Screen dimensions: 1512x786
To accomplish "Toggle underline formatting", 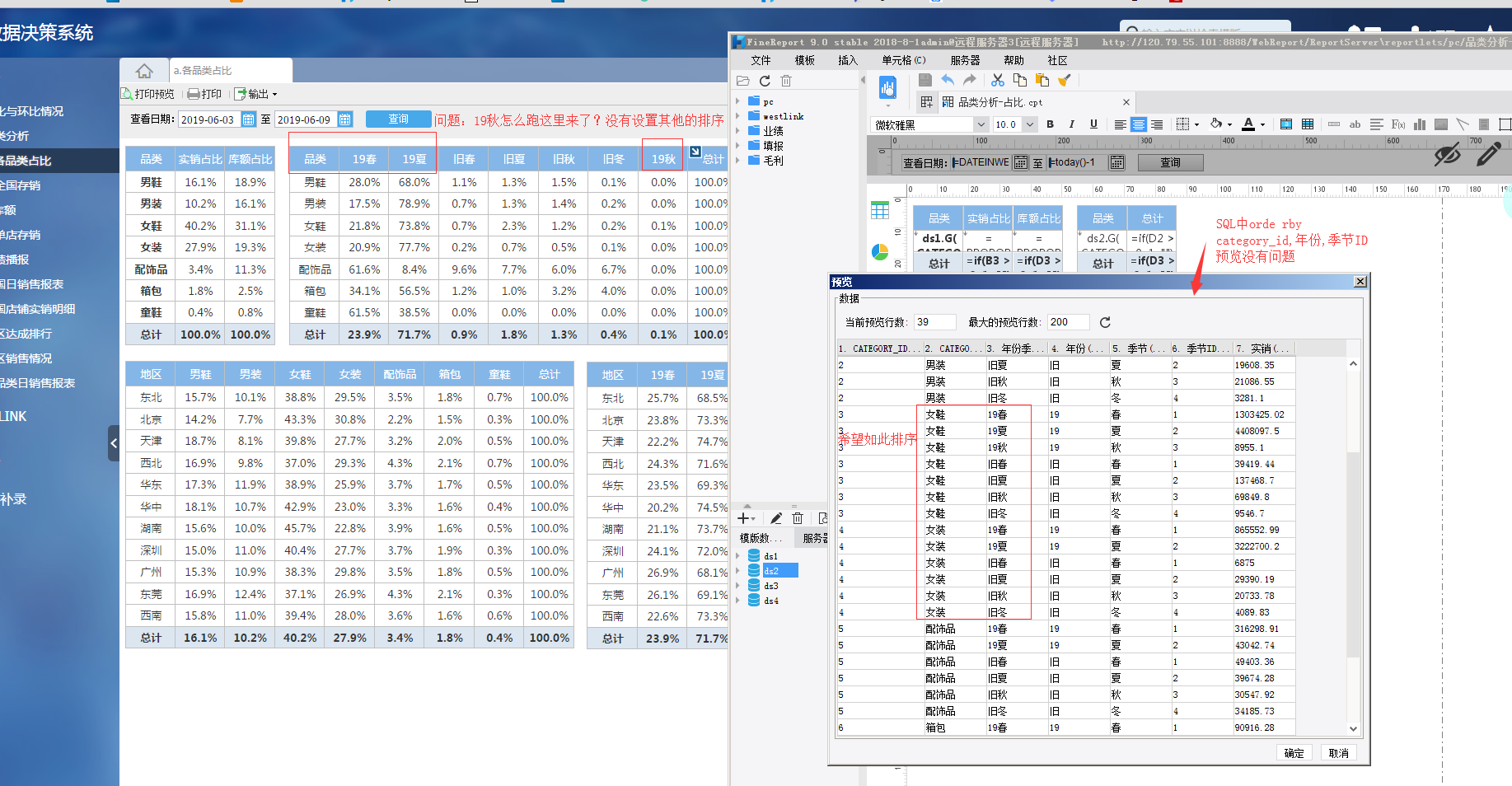I will pos(1093,124).
